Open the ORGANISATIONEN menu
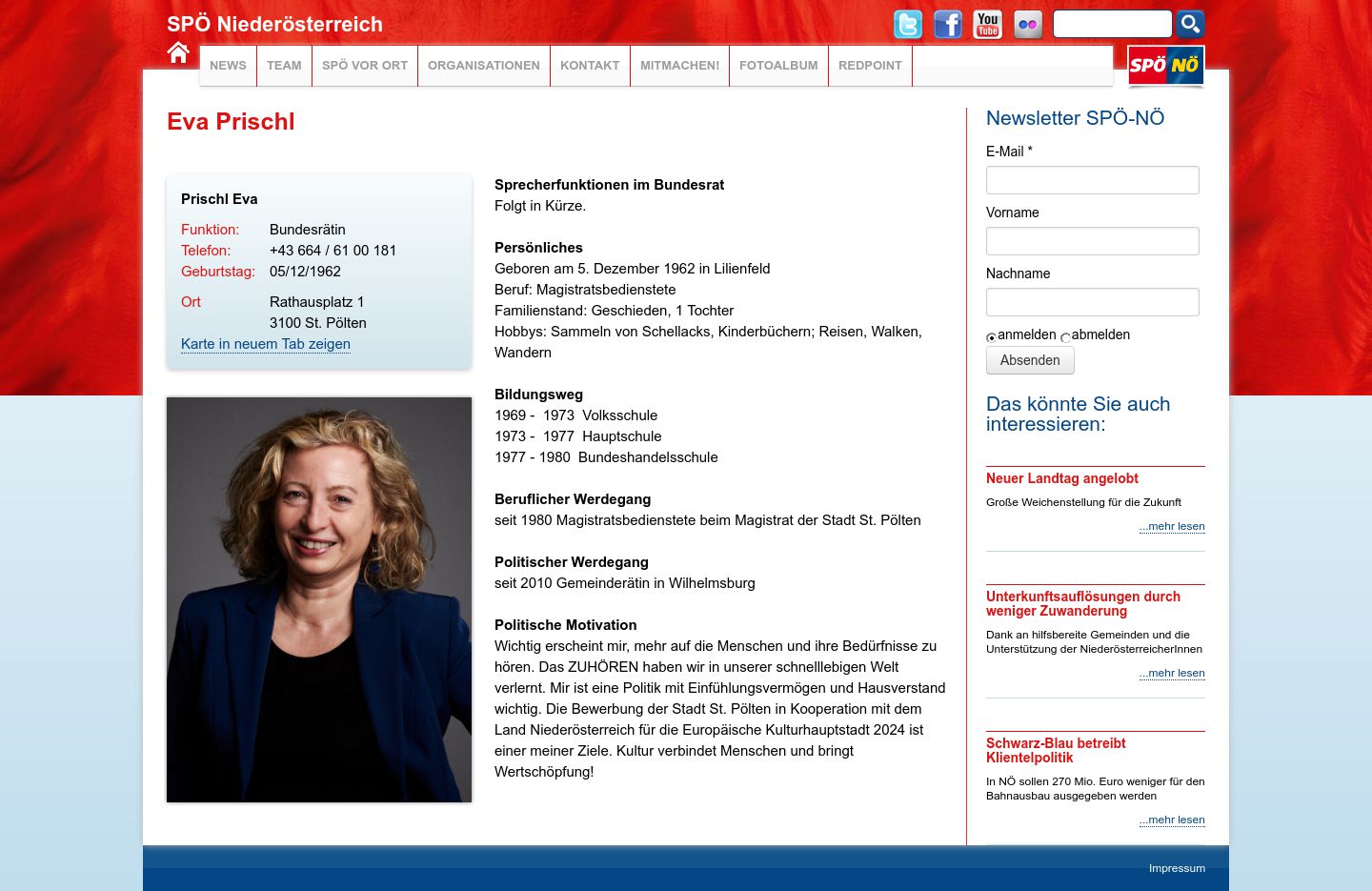The image size is (1372, 891). tap(484, 66)
